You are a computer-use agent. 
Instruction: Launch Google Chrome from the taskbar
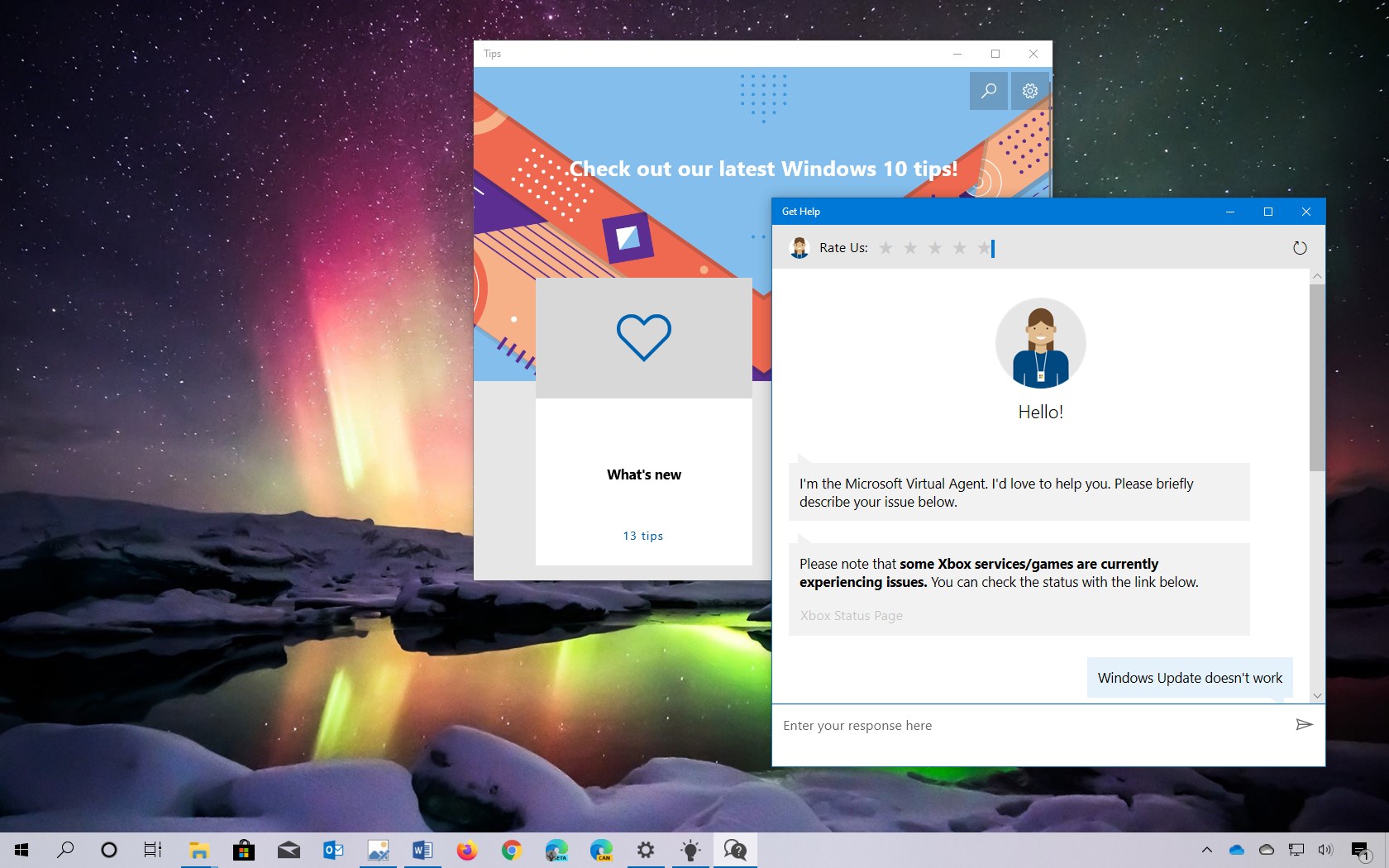[512, 850]
